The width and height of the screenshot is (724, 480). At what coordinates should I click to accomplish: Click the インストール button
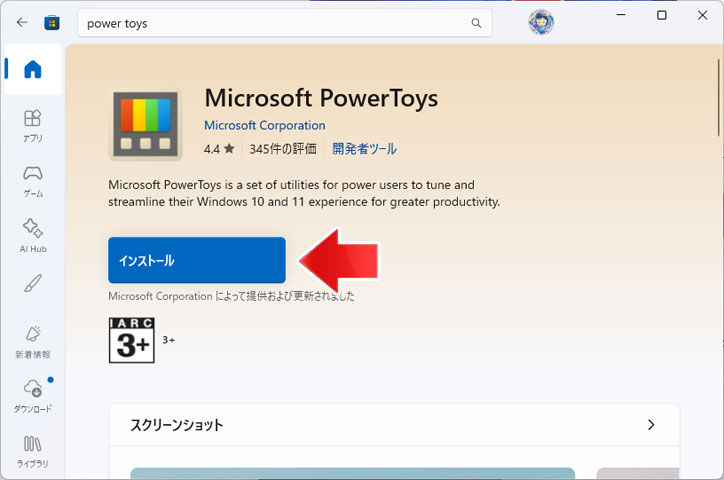click(197, 260)
